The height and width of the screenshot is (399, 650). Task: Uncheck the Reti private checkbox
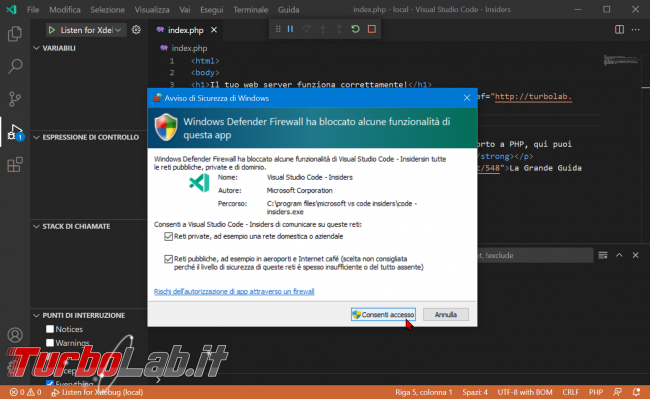168,237
